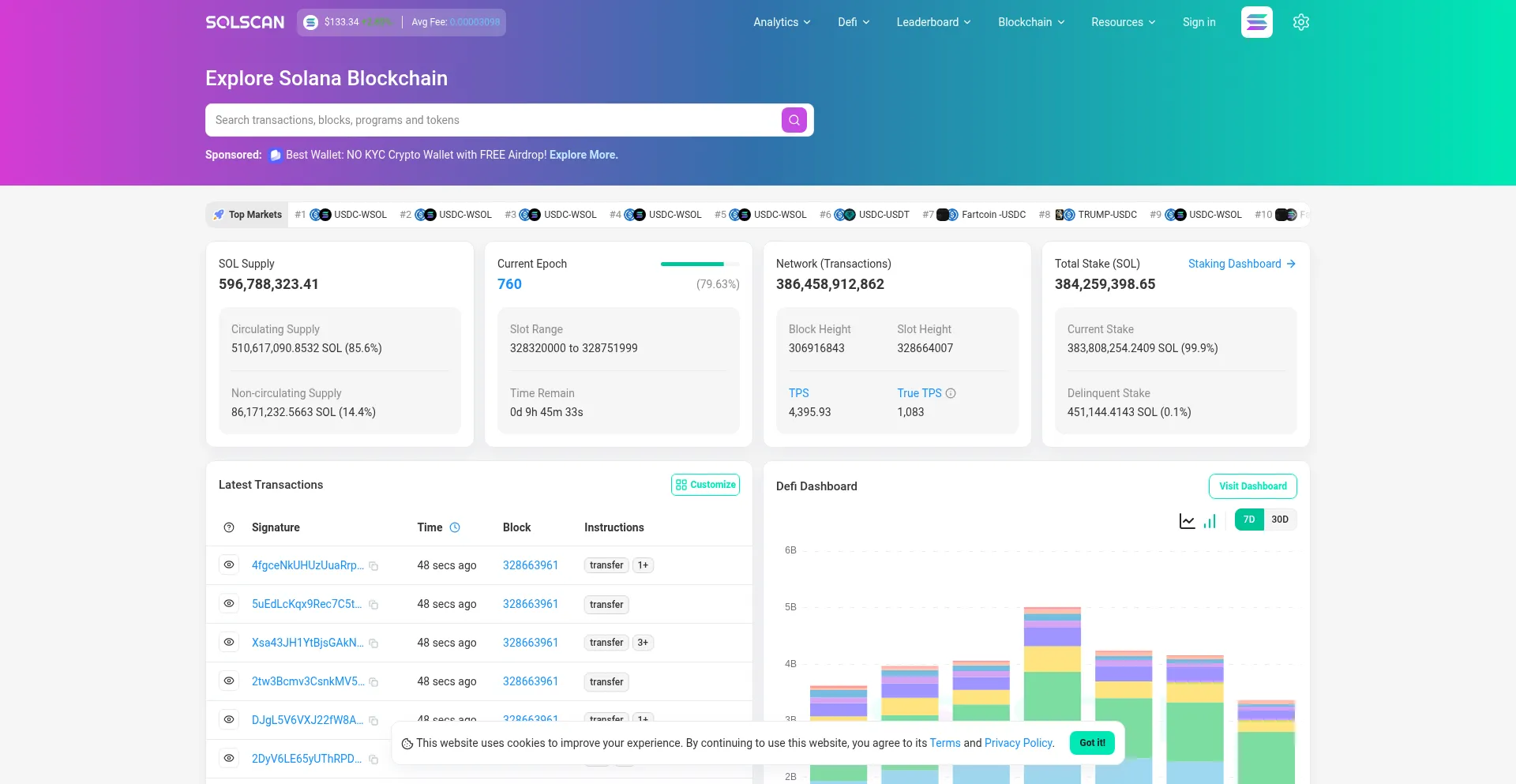Toggle eye preview for 5uEdLcKqx9Rec7C5t transaction
1516x784 pixels.
(229, 604)
